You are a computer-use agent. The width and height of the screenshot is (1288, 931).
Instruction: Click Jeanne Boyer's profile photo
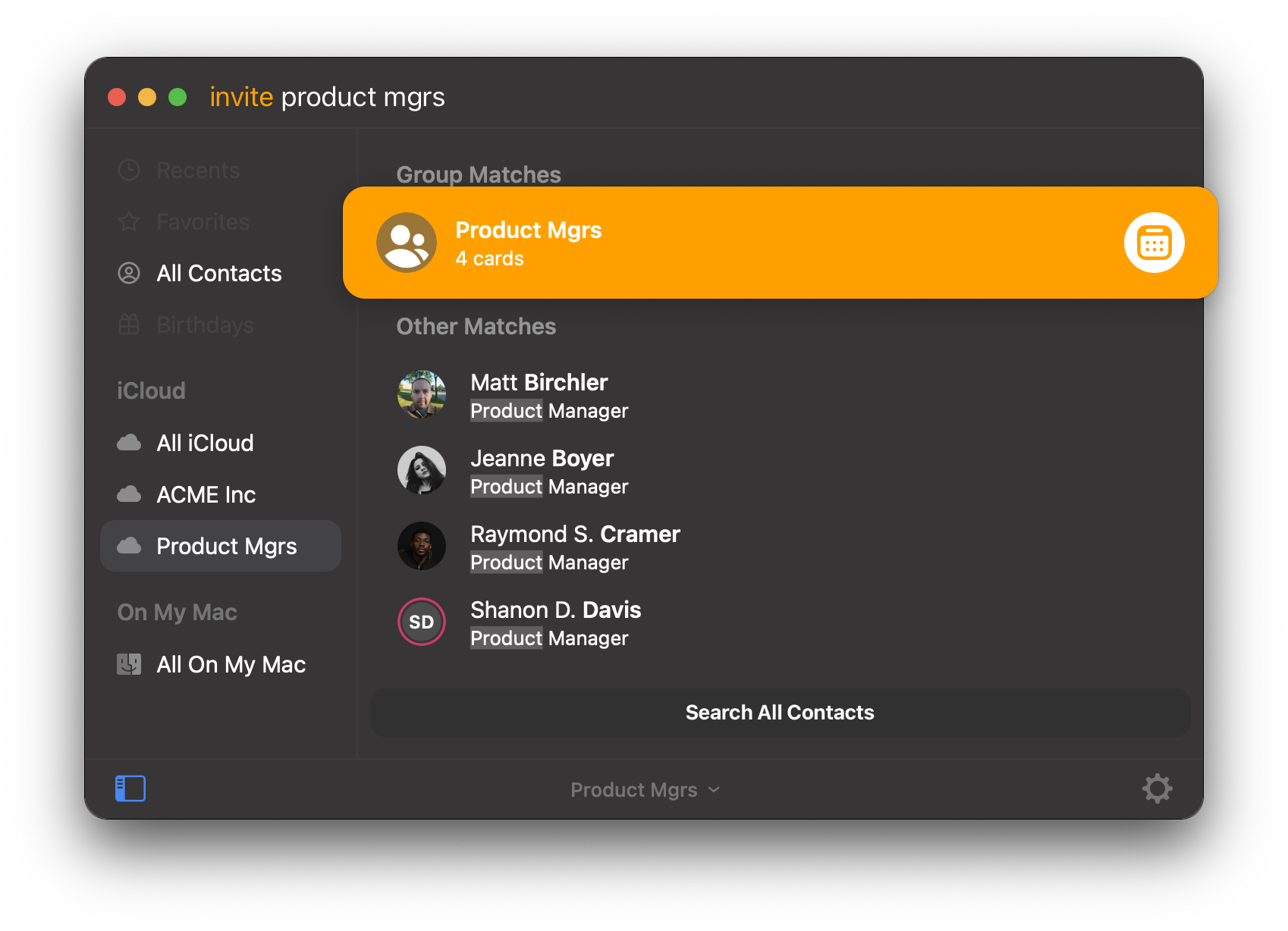click(x=422, y=470)
